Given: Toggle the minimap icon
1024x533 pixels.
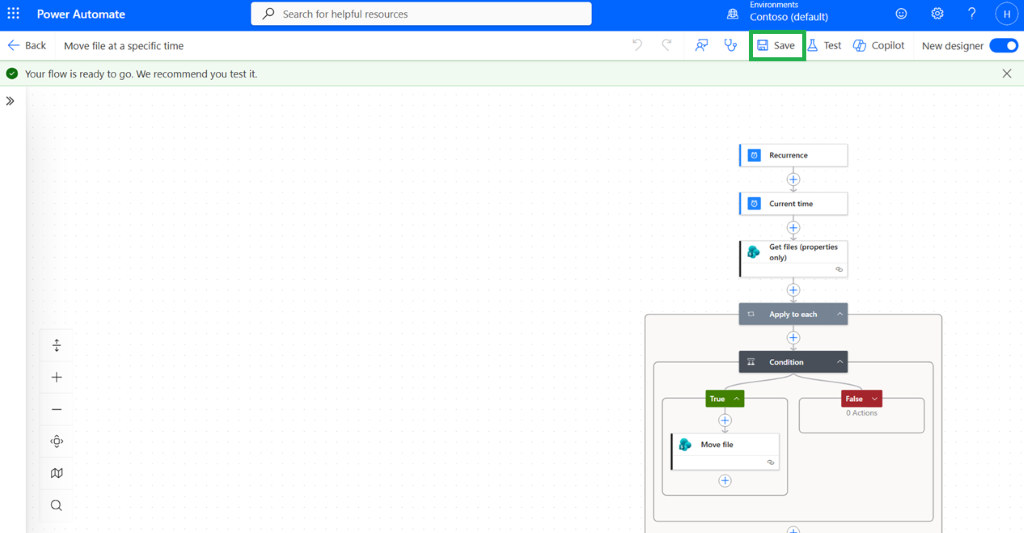Looking at the screenshot, I should [57, 473].
